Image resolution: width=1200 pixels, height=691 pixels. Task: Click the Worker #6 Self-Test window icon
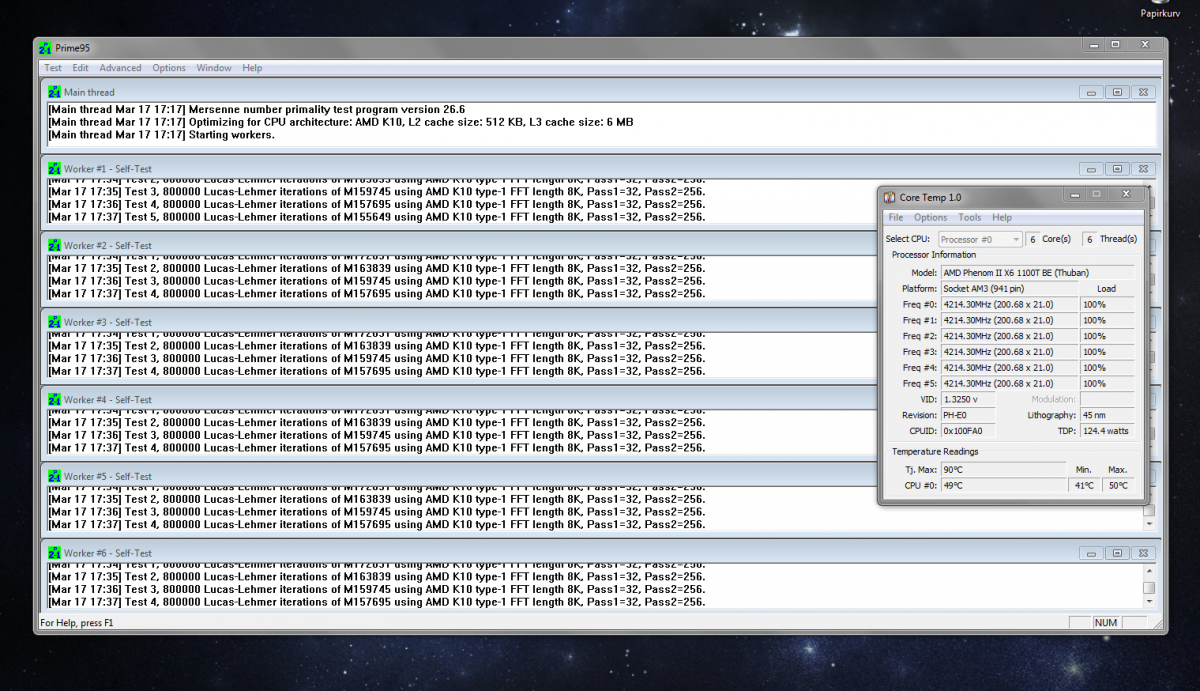tap(55, 553)
